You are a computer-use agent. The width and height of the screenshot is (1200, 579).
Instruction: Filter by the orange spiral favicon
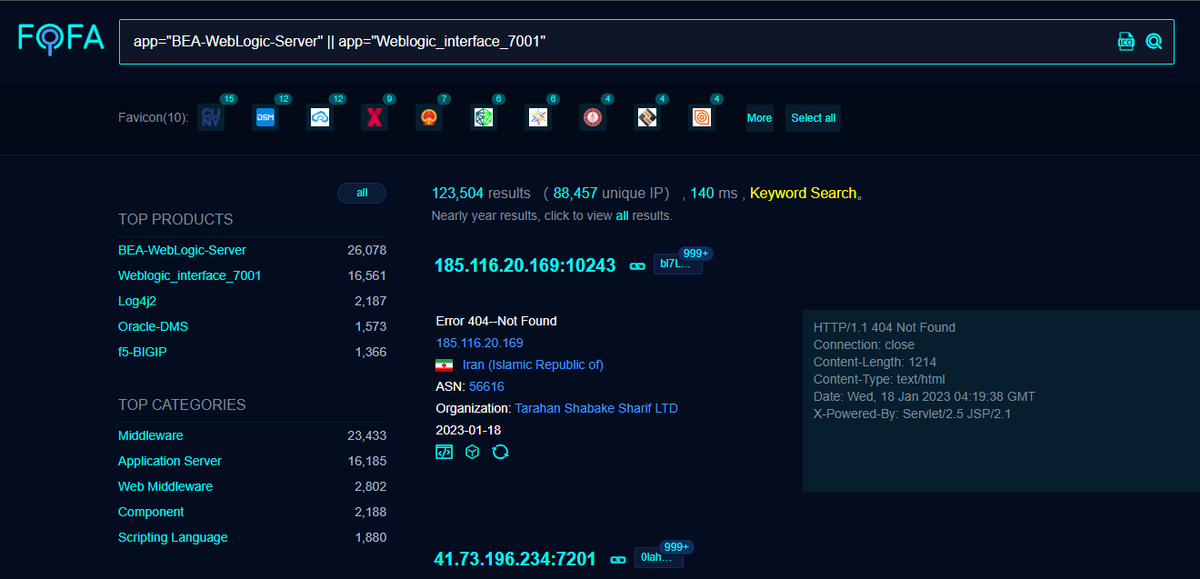[x=702, y=118]
